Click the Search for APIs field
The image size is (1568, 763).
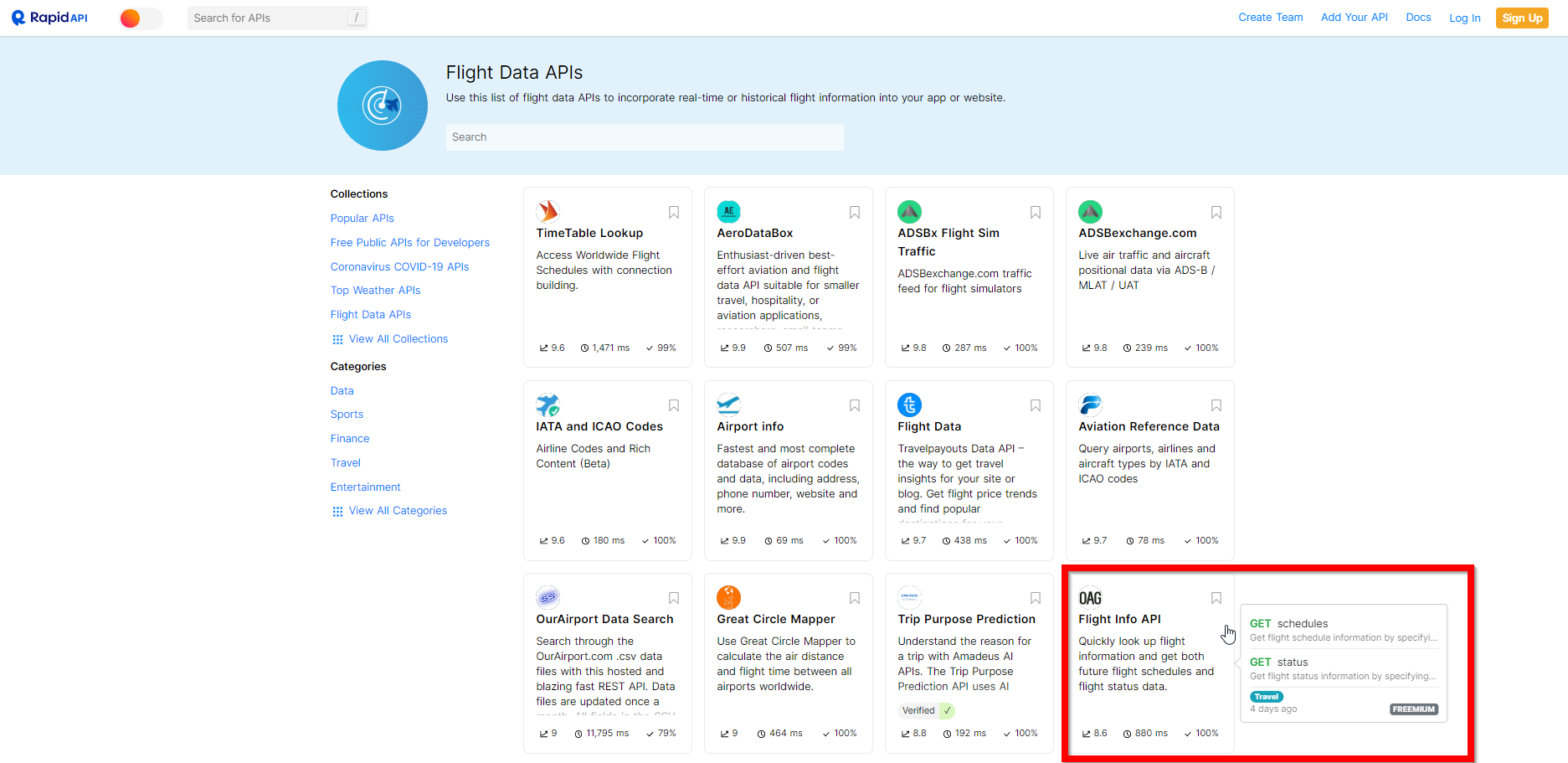pos(268,18)
